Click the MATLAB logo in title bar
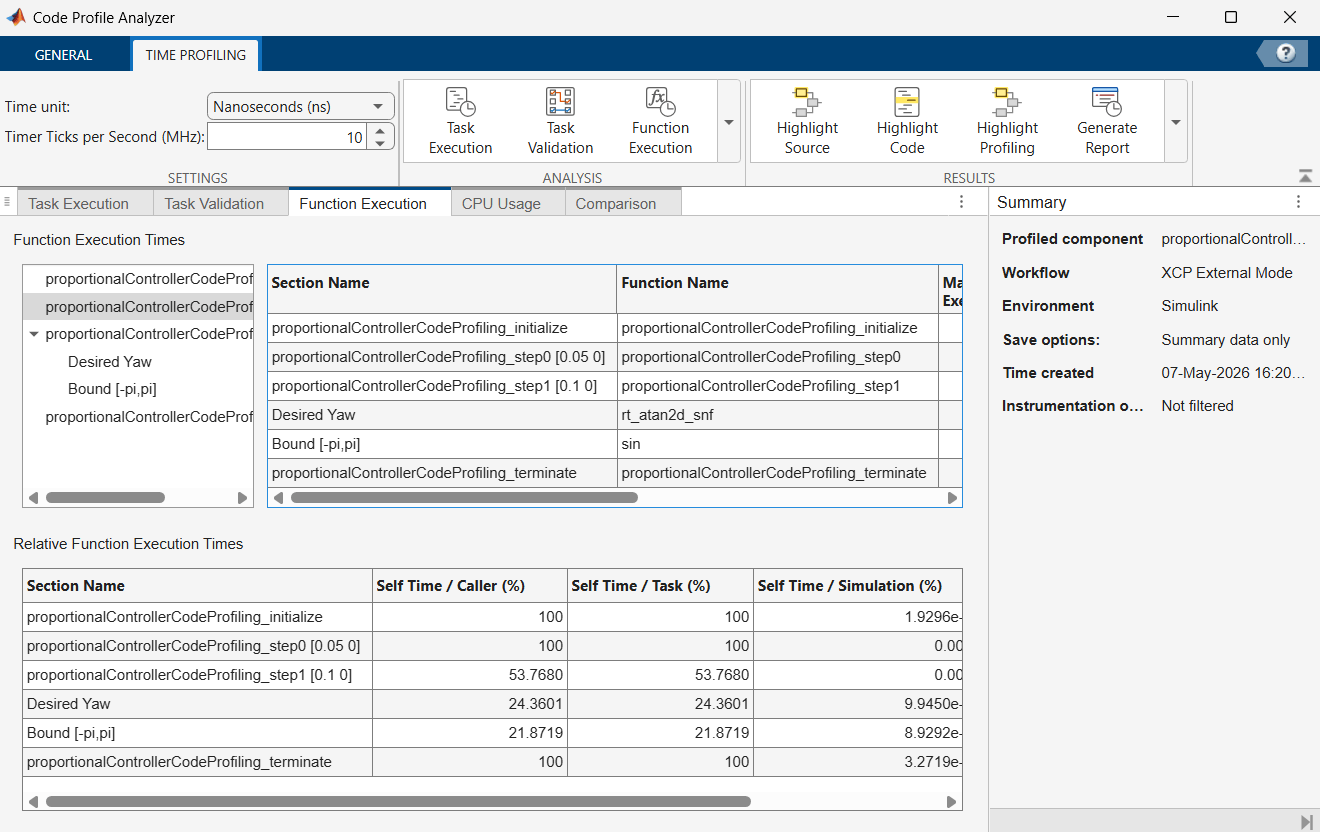The height and width of the screenshot is (832, 1320). (x=16, y=17)
